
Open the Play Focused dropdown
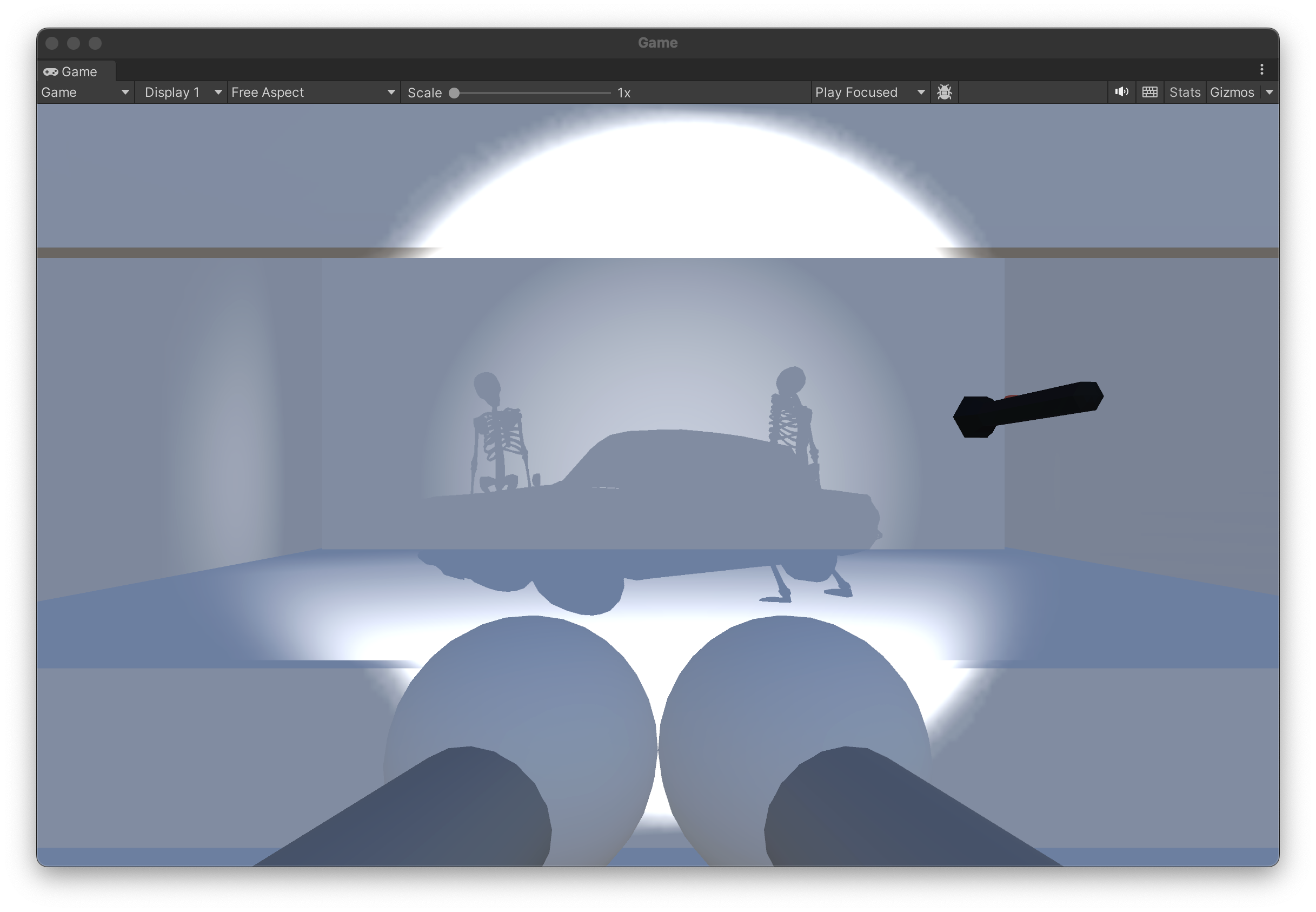tap(868, 92)
